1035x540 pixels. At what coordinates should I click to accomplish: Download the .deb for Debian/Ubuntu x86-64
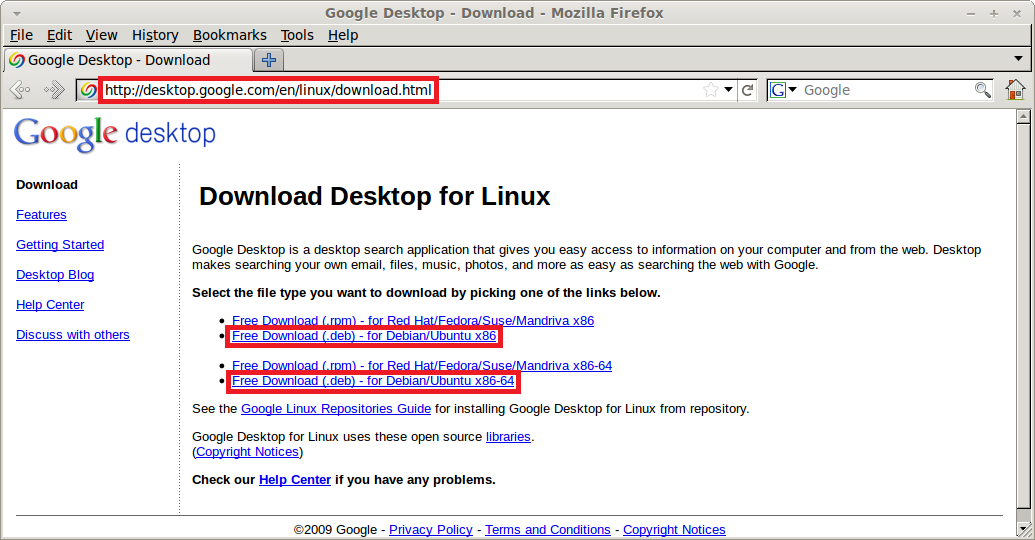coord(373,381)
